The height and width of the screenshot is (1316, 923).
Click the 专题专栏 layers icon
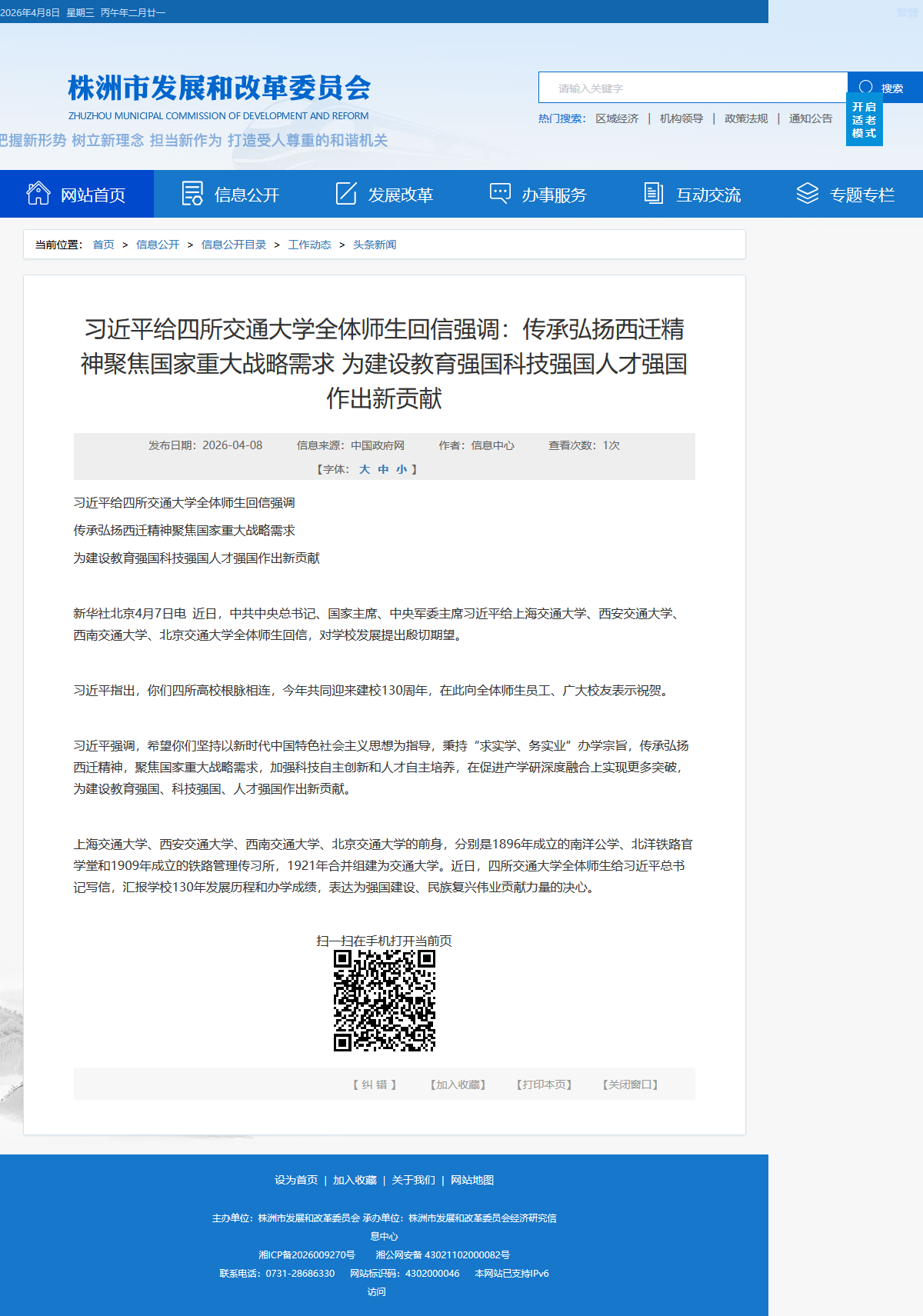point(807,194)
